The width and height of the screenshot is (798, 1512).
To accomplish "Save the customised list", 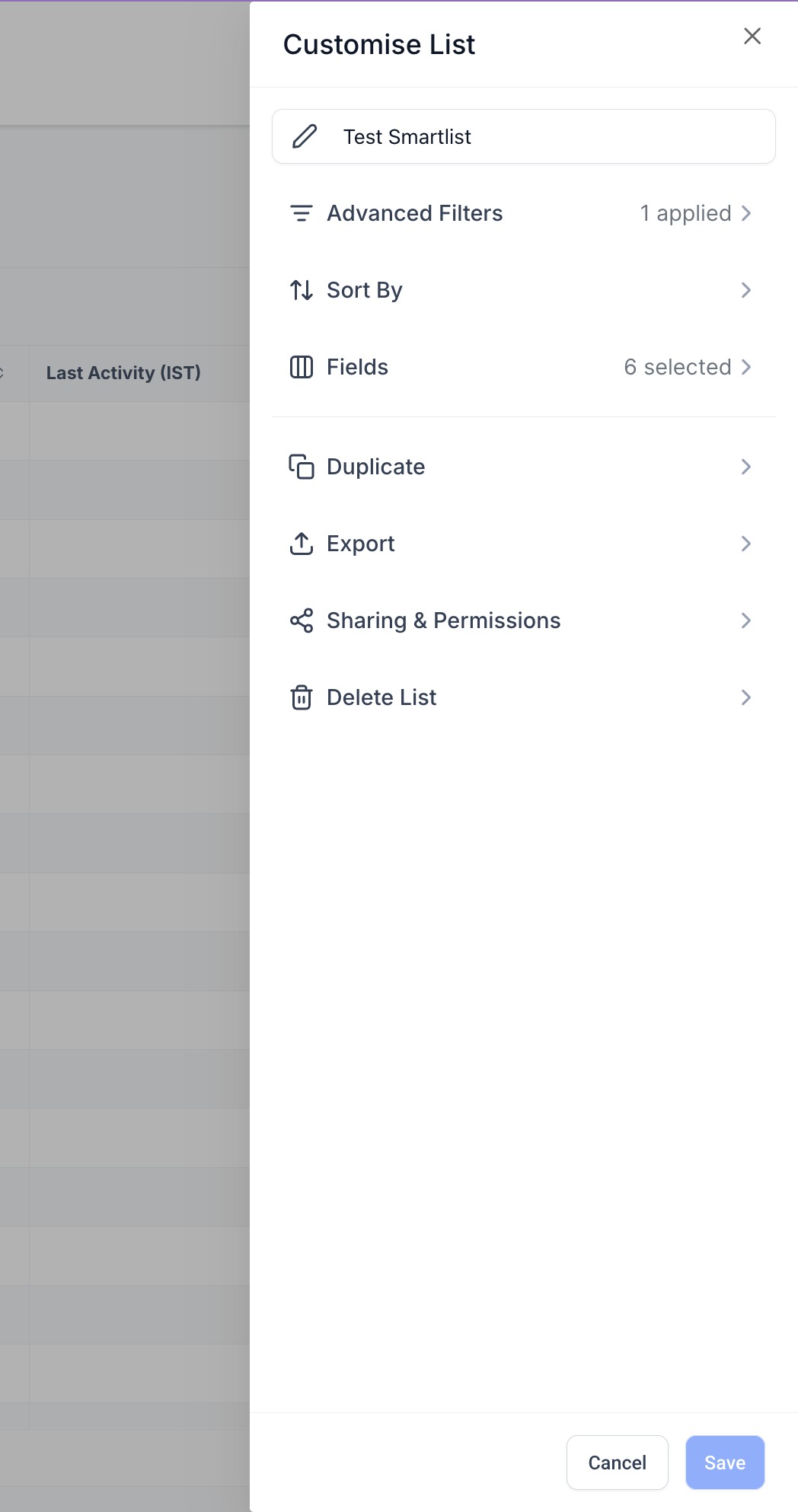I will [x=724, y=1462].
